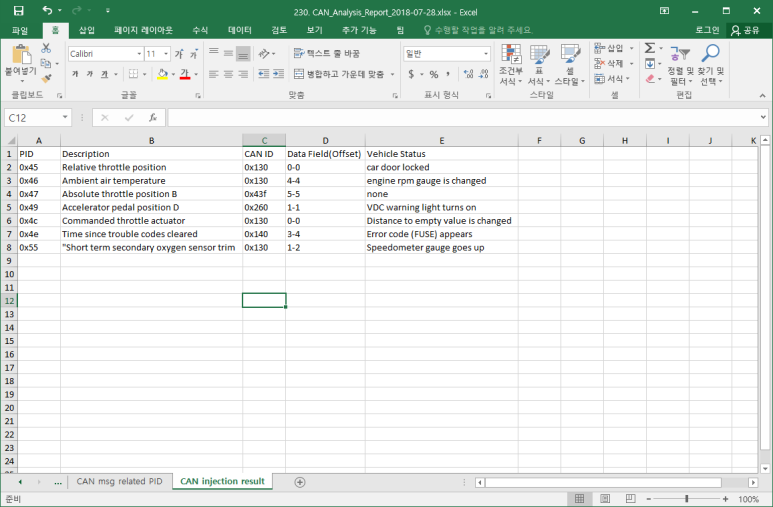Click the Insert cells button

[610, 48]
